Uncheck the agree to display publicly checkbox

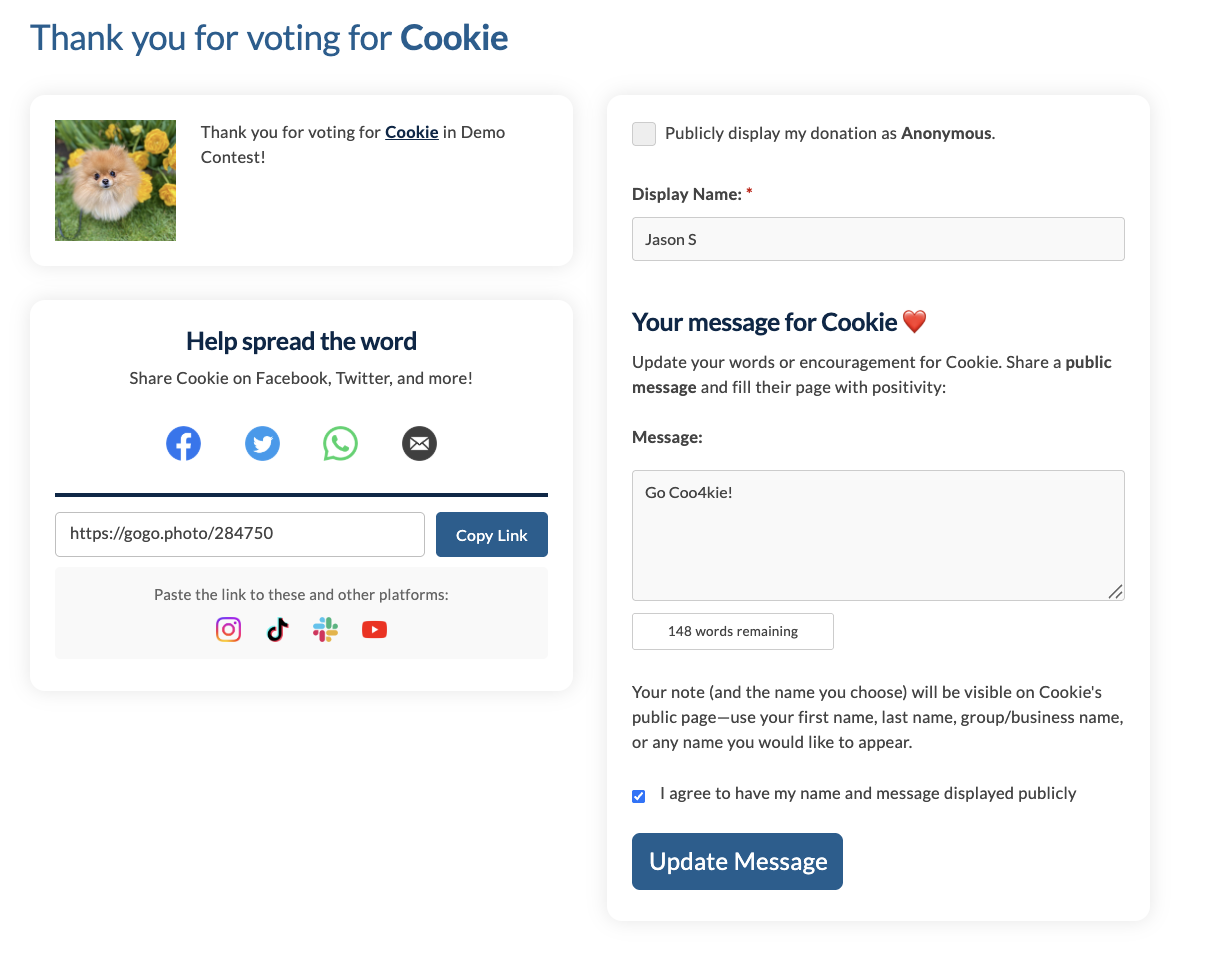tap(639, 796)
